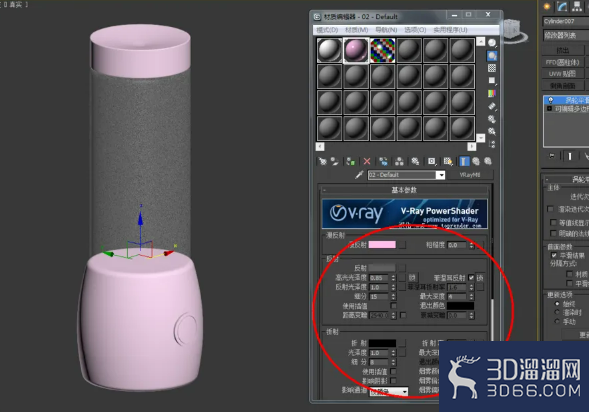
Task: Open Utilities (U) menu
Action: click(x=450, y=30)
